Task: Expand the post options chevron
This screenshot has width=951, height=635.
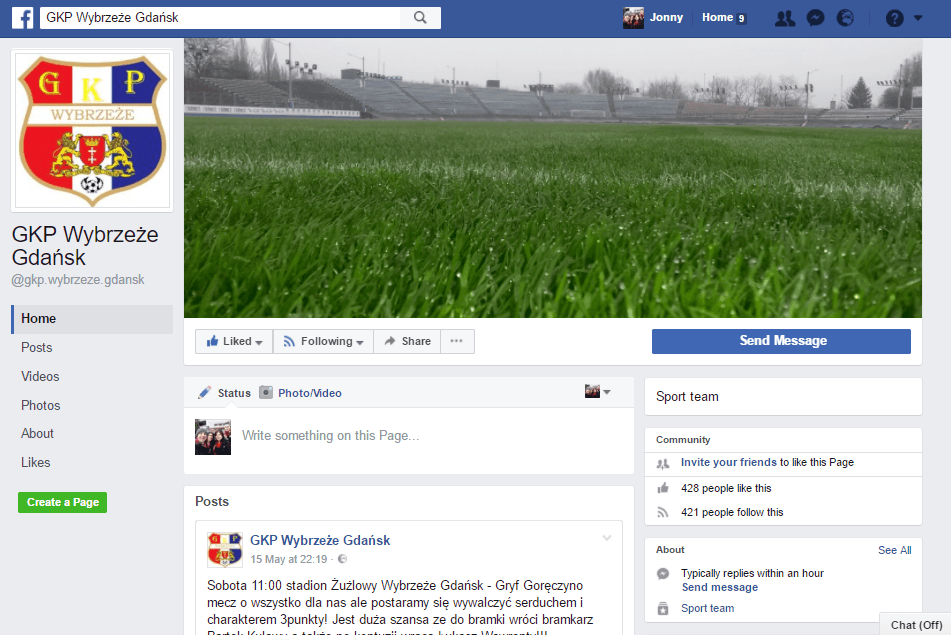Action: click(x=607, y=538)
